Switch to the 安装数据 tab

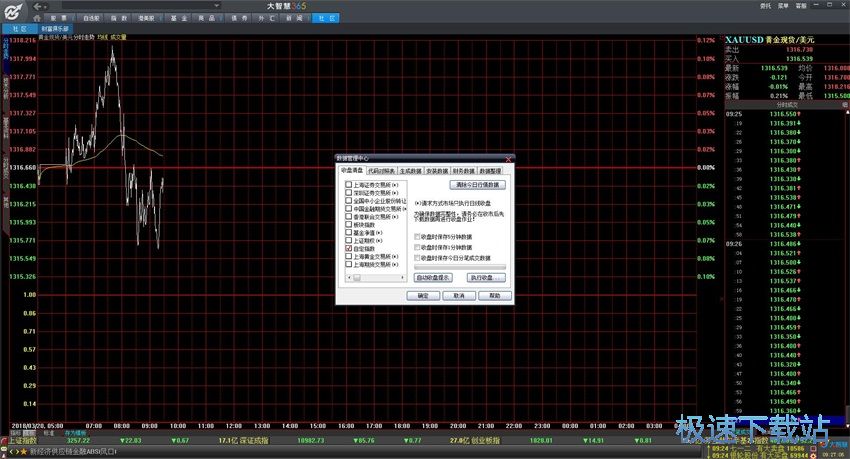437,171
